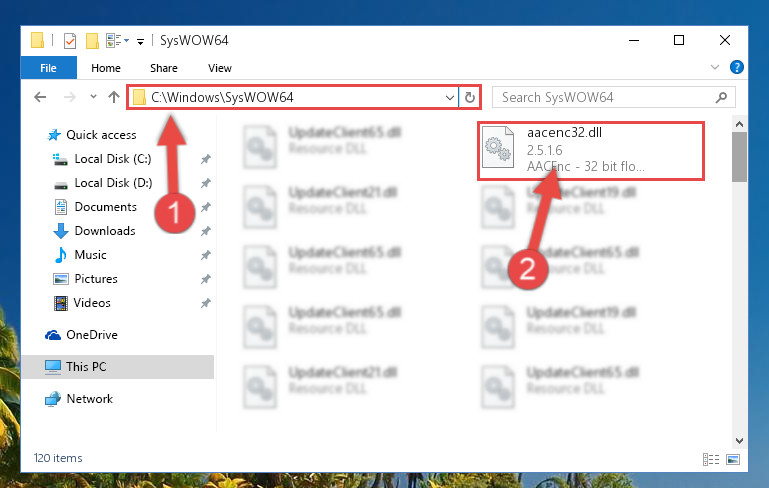Screen dimensions: 769x488
Task: Open Music in the sidebar
Action: coord(90,255)
